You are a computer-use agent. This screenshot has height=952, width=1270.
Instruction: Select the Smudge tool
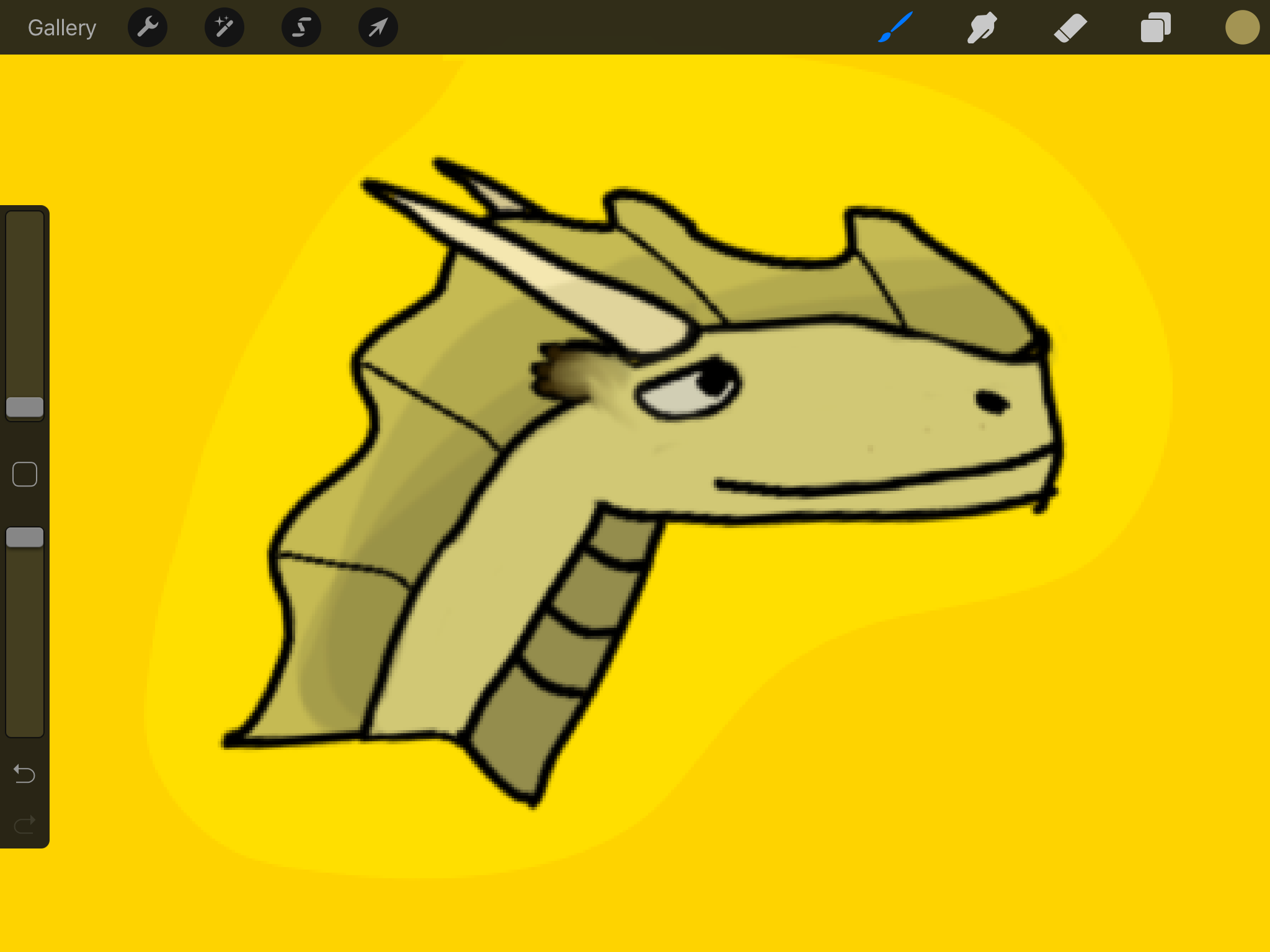pos(982,27)
